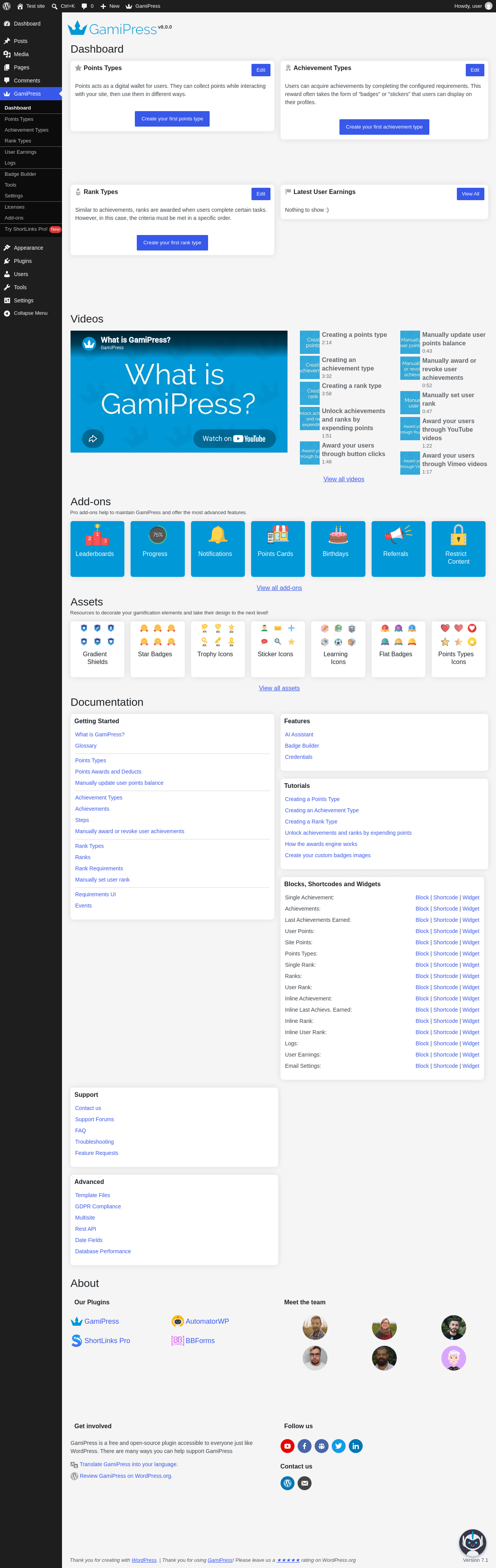Open the Referrals megaphone add-on
Screen dimensions: 496x1568
point(398,549)
